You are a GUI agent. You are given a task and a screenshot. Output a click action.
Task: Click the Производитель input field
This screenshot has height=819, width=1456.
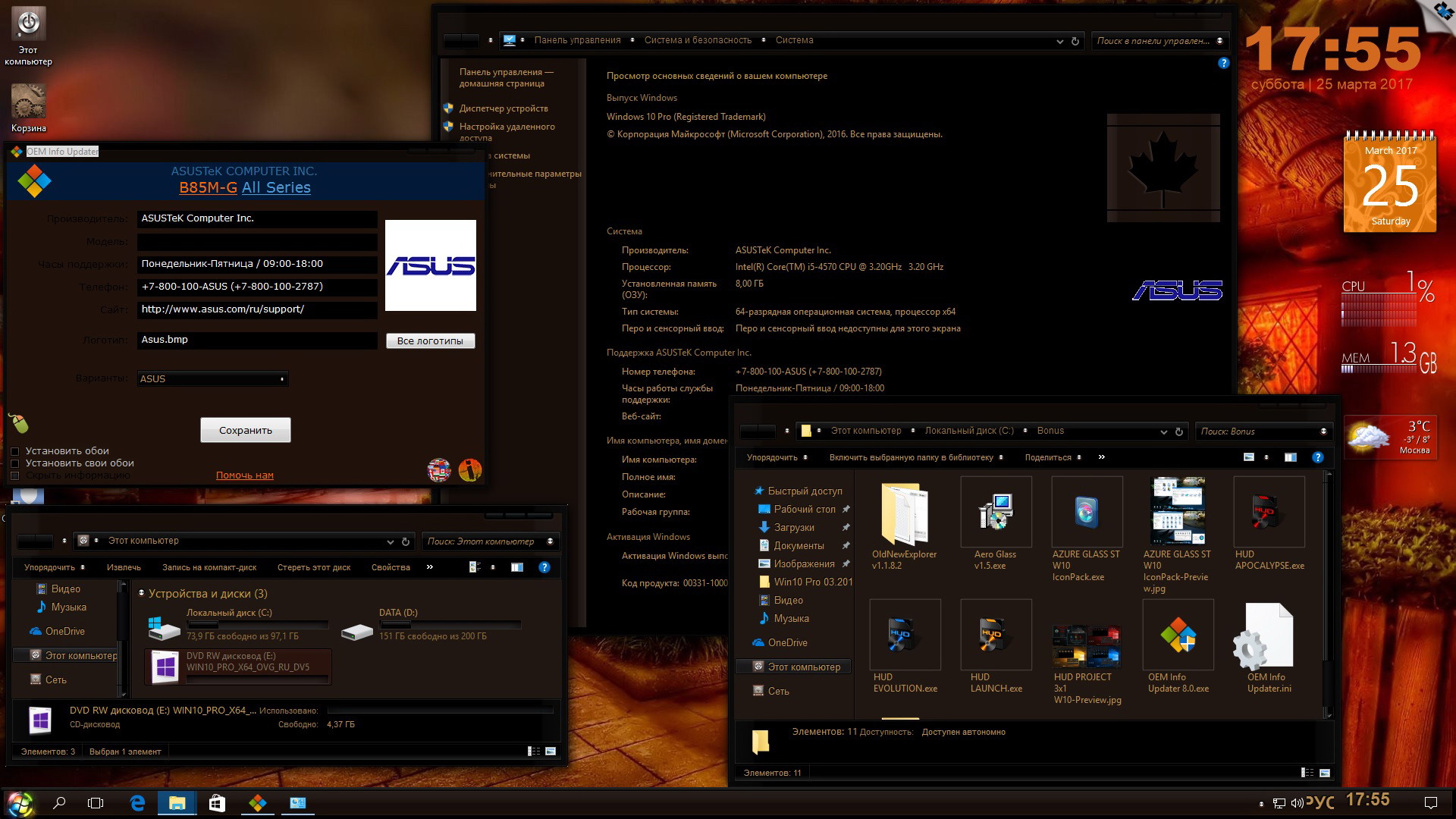pos(257,218)
